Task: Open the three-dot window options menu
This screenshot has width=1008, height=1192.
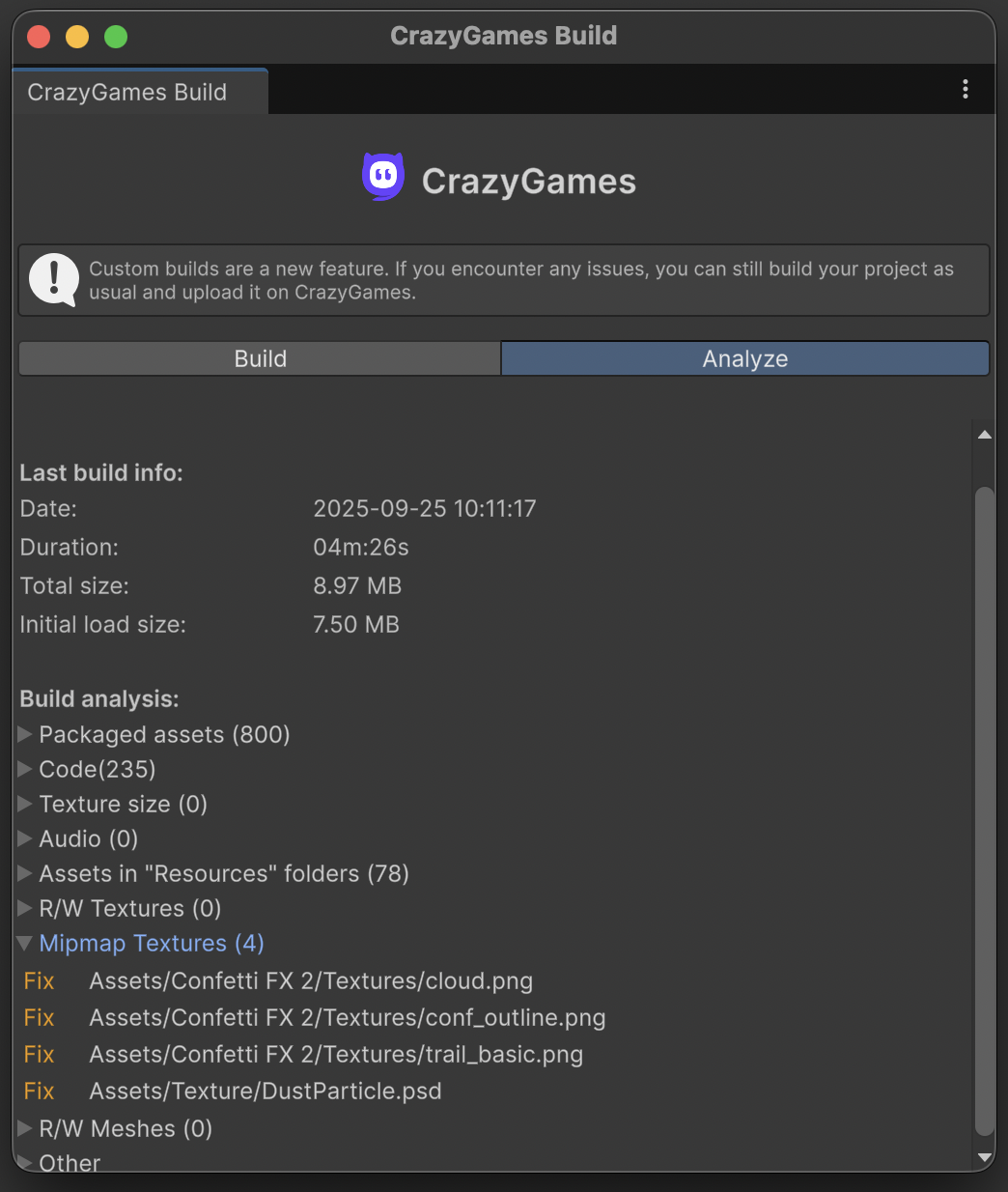Action: point(965,90)
